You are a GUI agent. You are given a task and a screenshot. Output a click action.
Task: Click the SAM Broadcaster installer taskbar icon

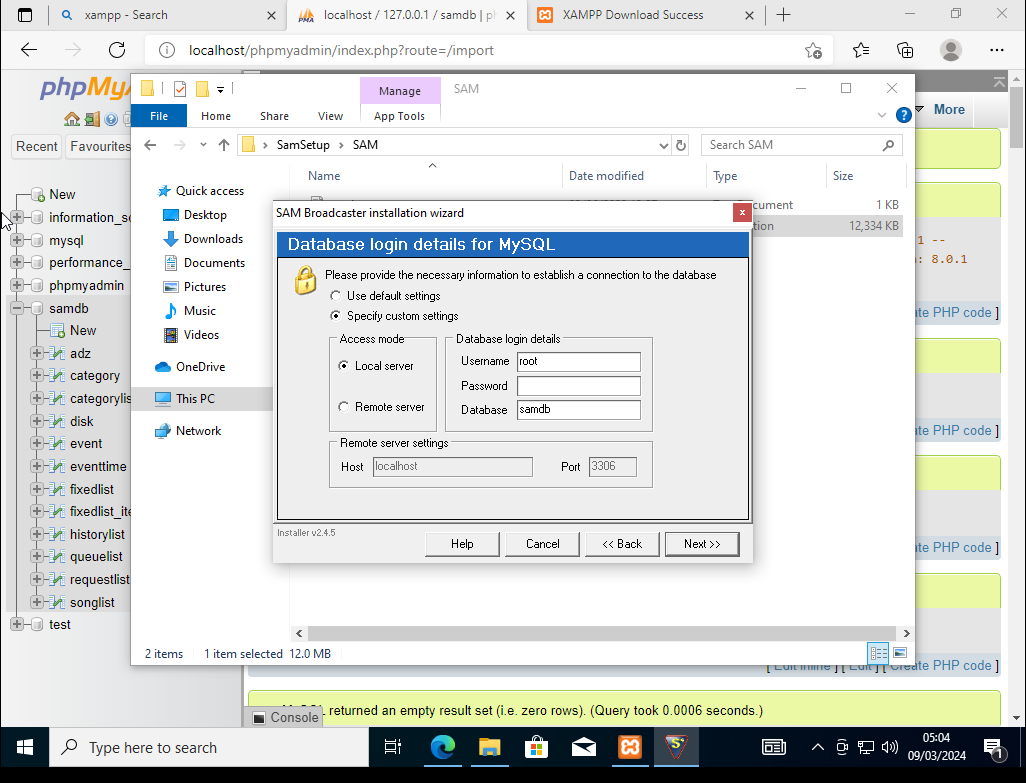click(678, 747)
